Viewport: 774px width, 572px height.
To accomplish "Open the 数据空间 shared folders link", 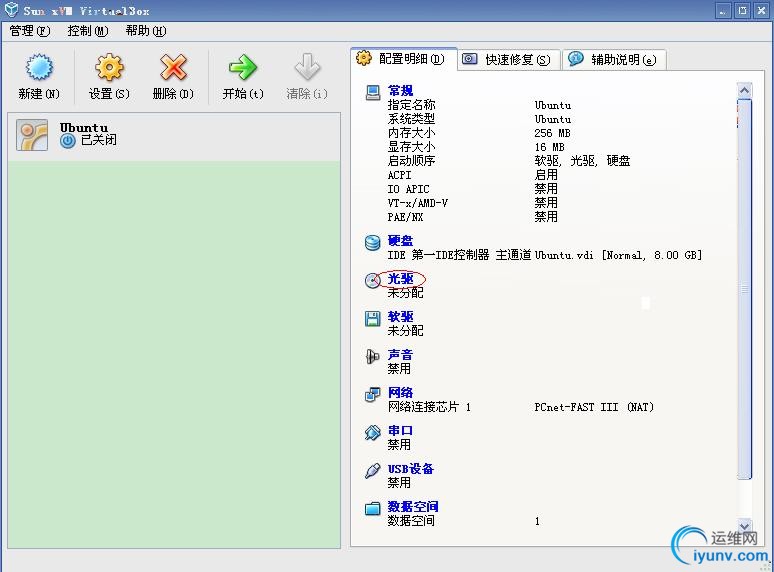I will tap(413, 507).
